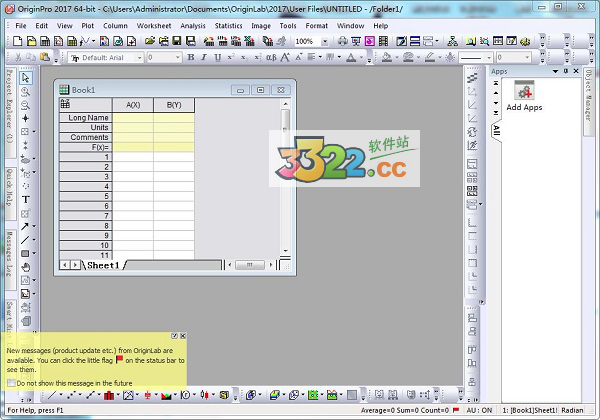600x420 pixels.
Task: Open the zoom level 100% dropdown
Action: (x=325, y=41)
